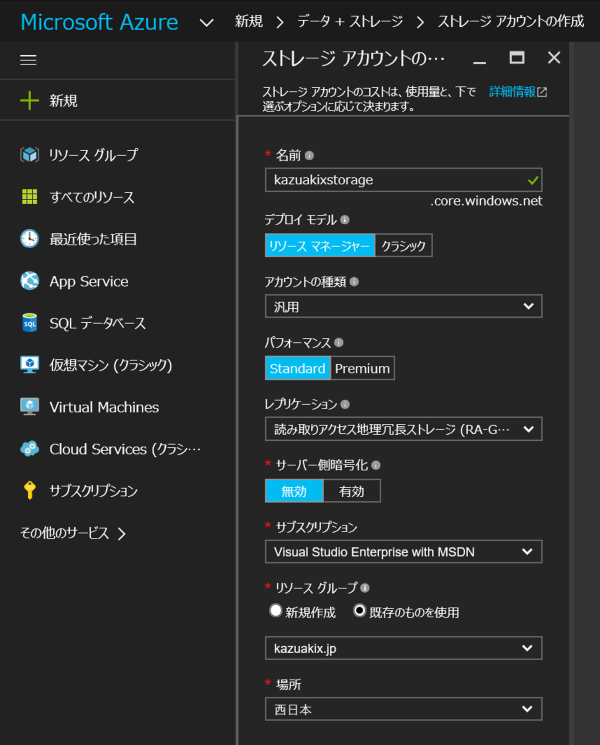Click the green validation checkmark
The height and width of the screenshot is (745, 600).
533,181
